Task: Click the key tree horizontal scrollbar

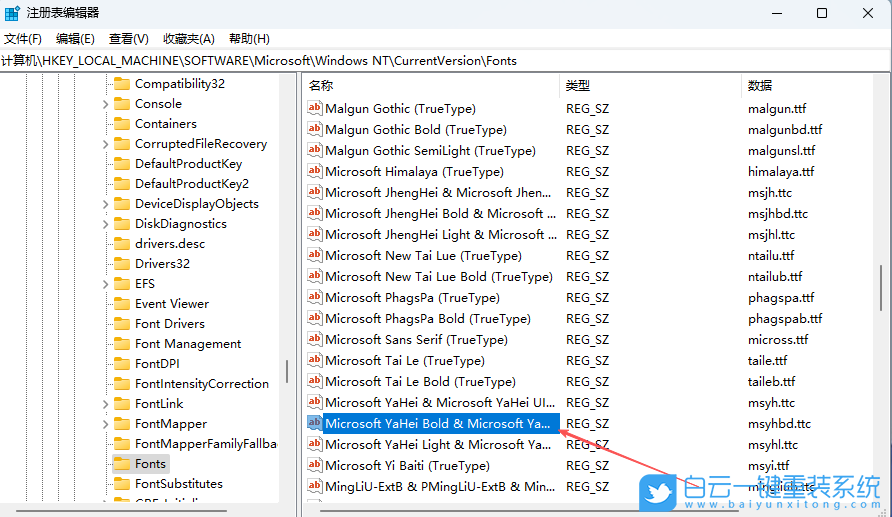Action: (x=121, y=511)
